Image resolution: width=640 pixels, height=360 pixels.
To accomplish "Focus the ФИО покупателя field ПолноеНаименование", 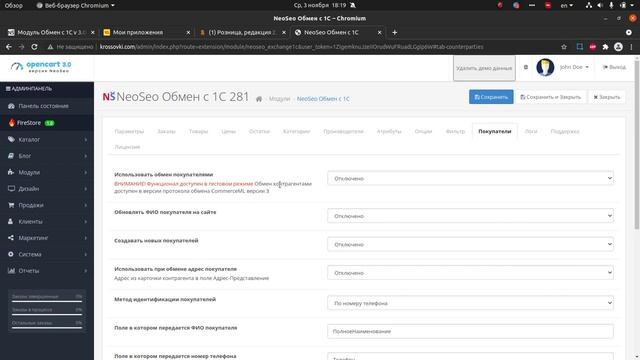I will click(x=470, y=331).
